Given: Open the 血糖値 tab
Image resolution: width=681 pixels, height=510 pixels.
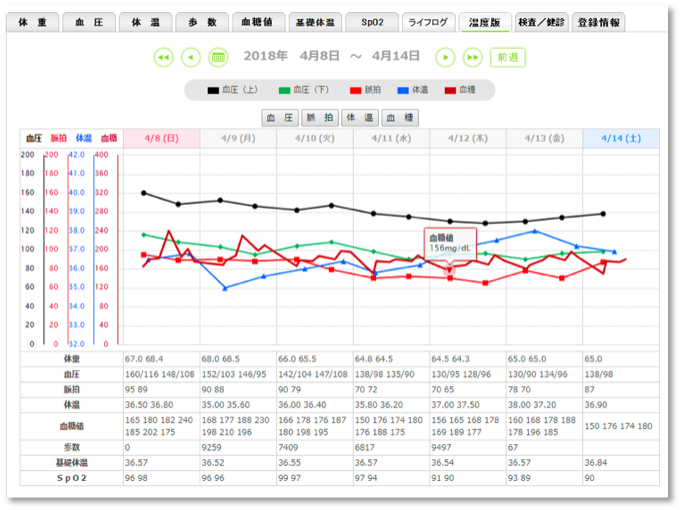Looking at the screenshot, I should [x=259, y=22].
